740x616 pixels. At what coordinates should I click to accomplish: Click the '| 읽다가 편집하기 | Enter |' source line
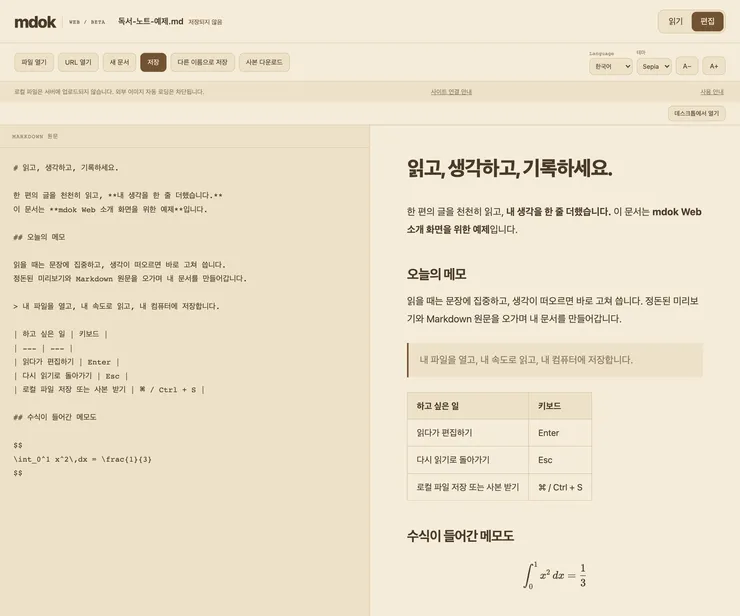66,362
